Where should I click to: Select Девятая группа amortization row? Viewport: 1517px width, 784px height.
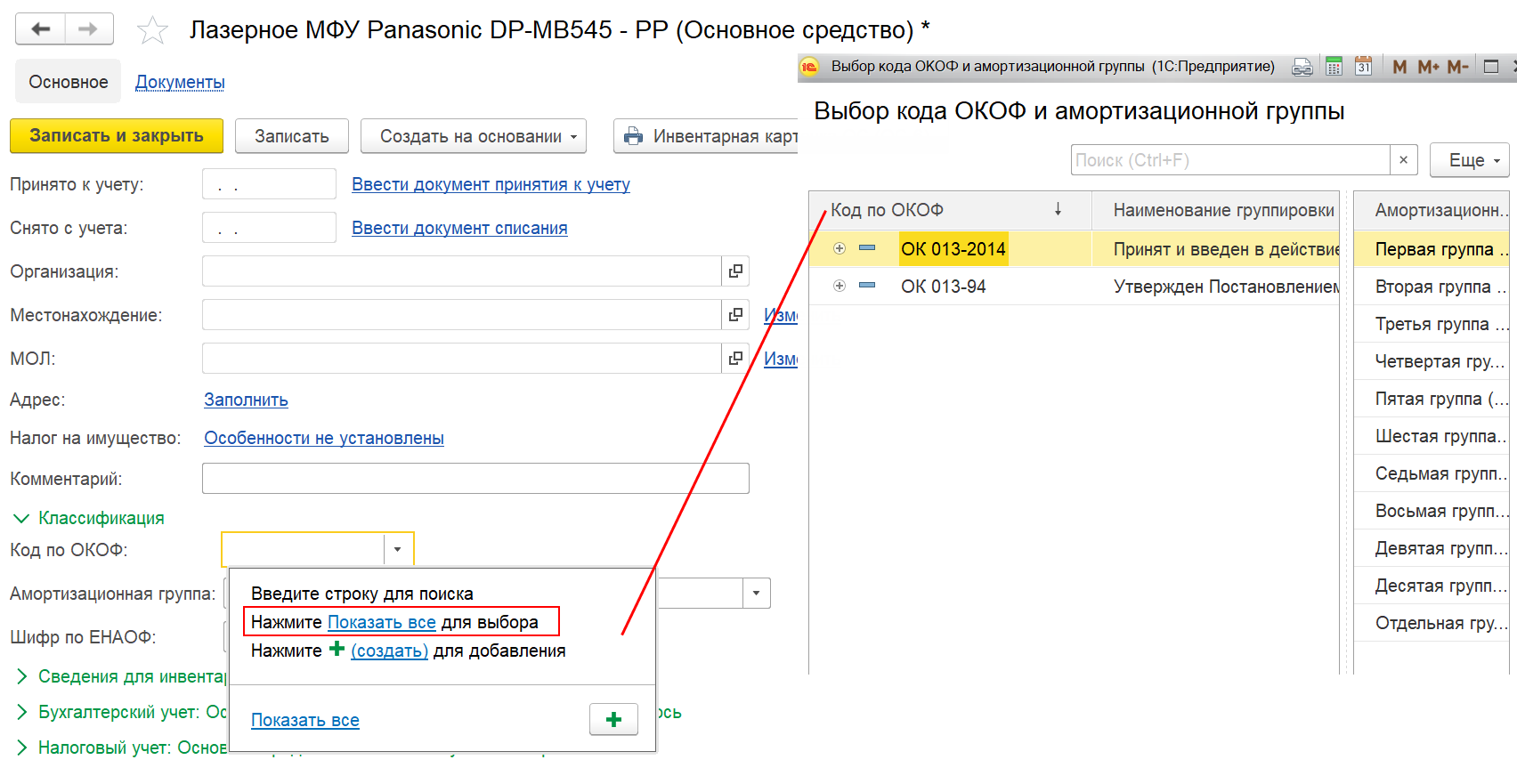pos(1432,548)
